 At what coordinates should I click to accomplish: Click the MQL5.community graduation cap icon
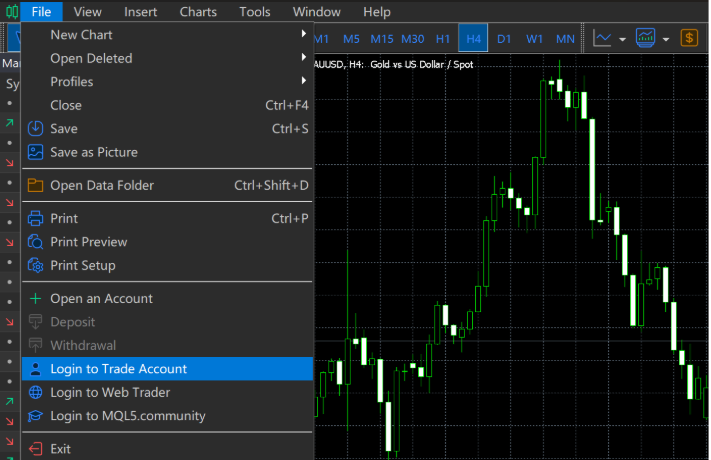tap(35, 416)
